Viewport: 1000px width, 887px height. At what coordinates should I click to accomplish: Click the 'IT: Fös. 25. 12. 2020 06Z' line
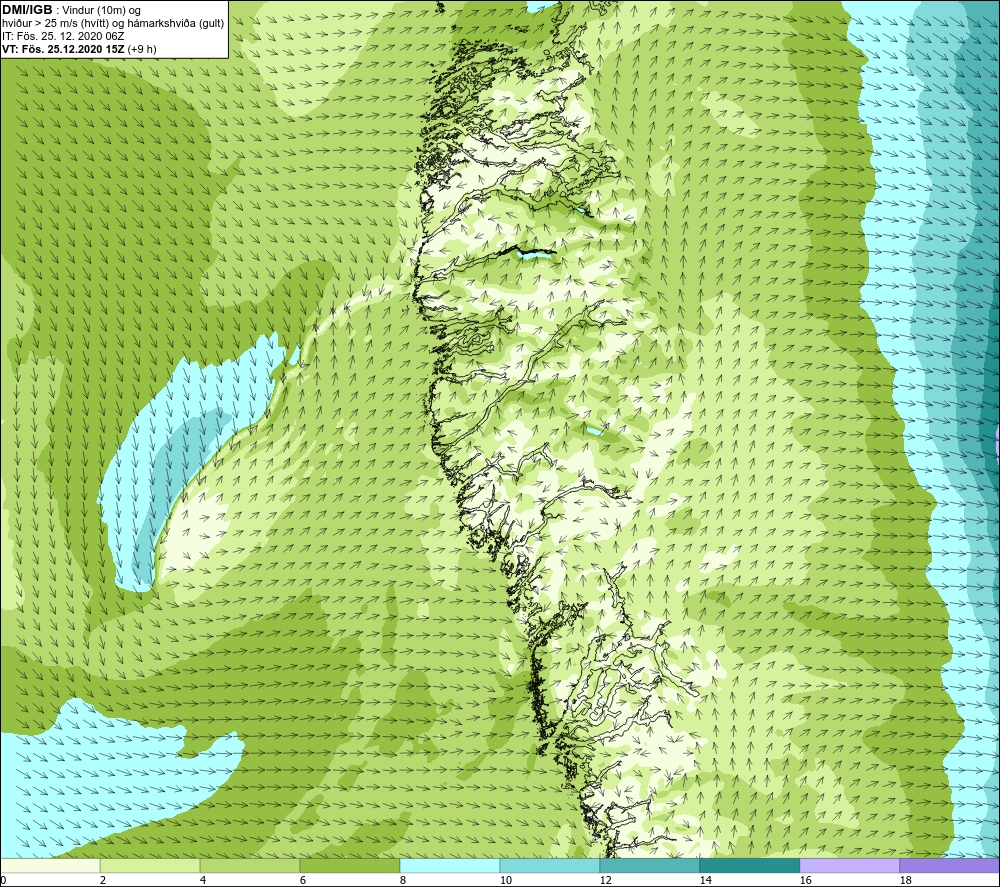tap(63, 36)
